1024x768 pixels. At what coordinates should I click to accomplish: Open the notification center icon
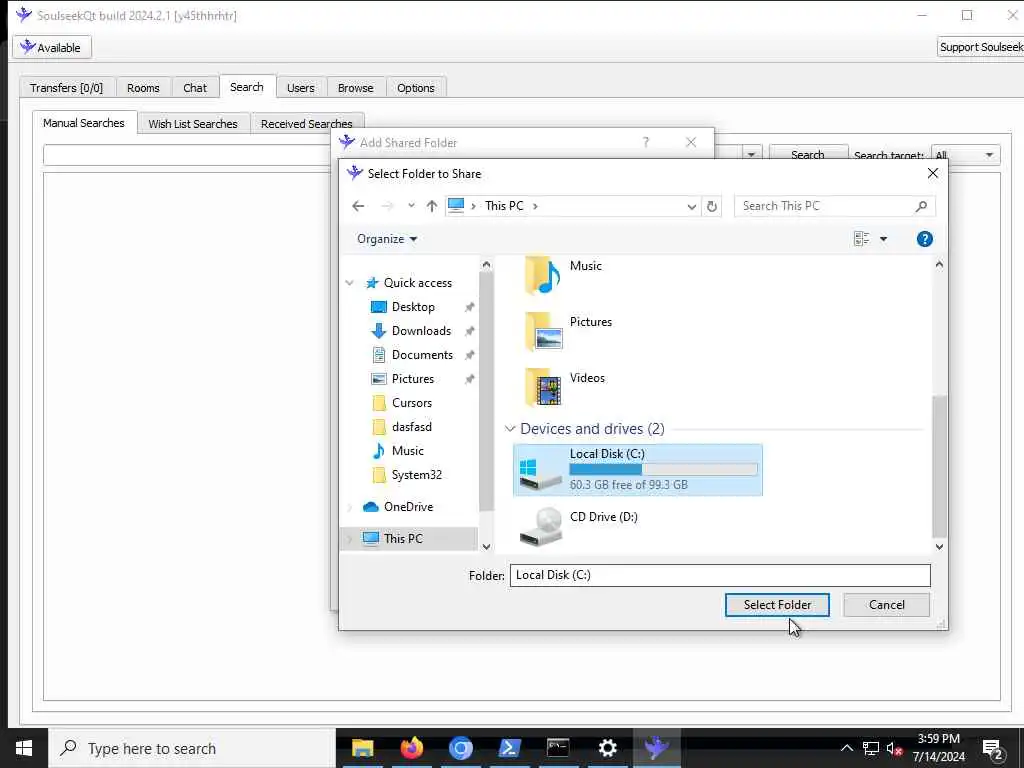993,749
